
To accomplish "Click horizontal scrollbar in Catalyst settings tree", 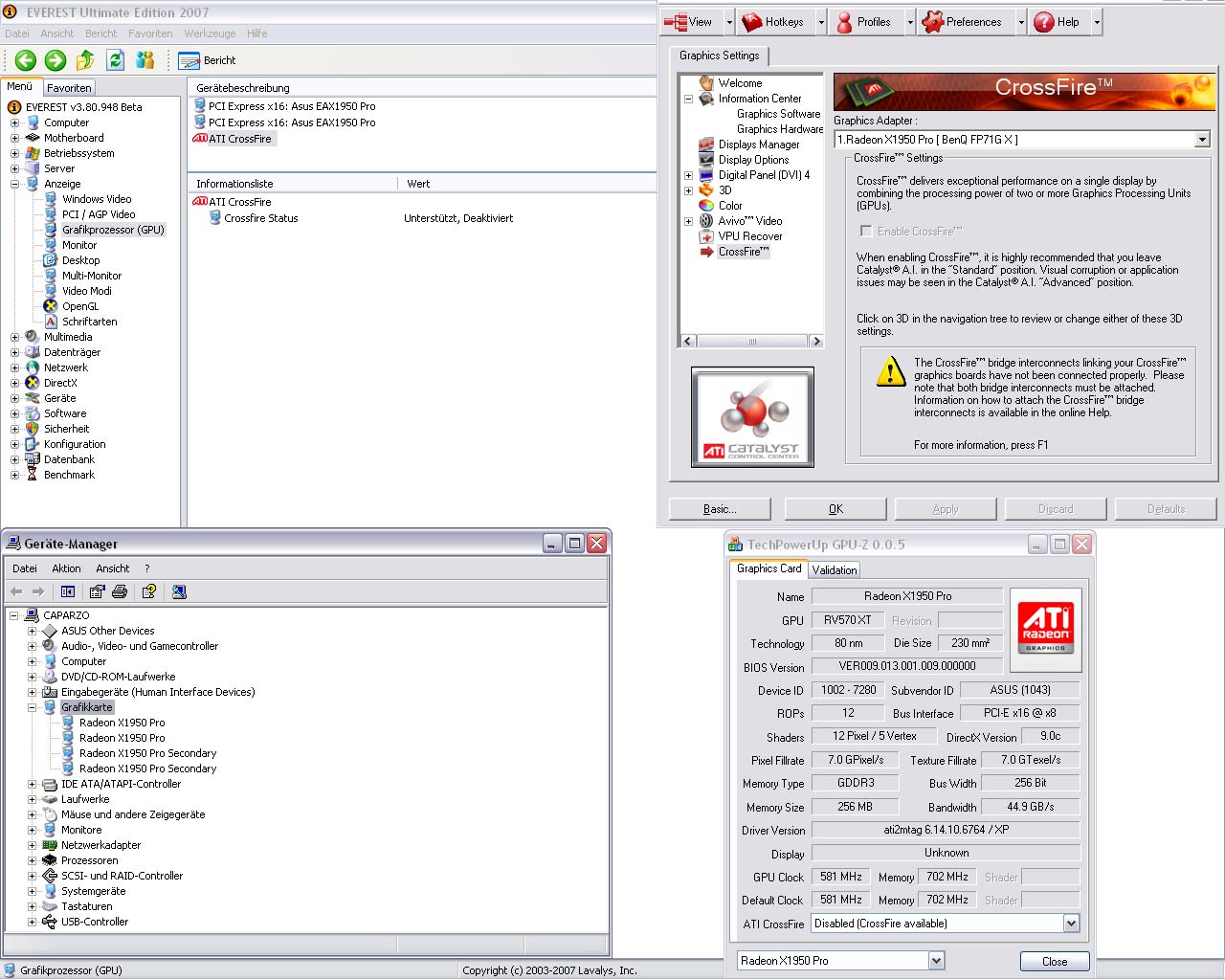I will pos(751,341).
